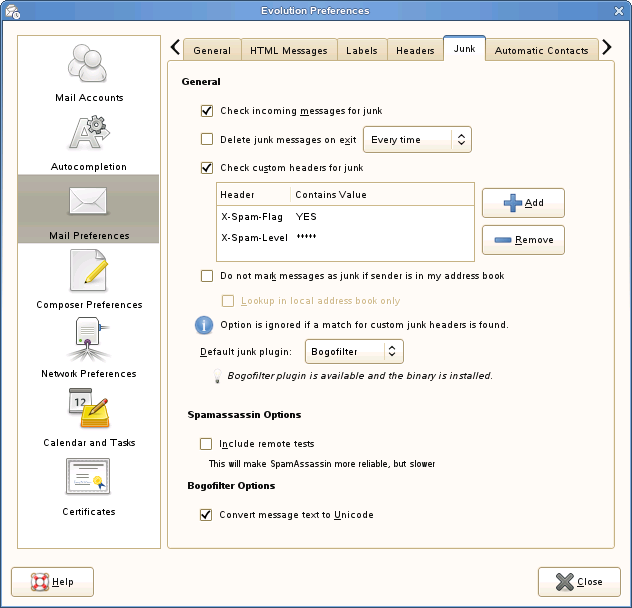Select the X-Spam-Flag header row

pos(345,217)
